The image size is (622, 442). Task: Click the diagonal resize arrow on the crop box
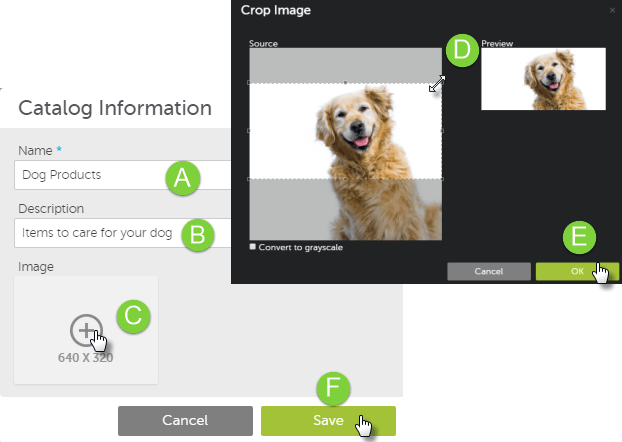[436, 87]
